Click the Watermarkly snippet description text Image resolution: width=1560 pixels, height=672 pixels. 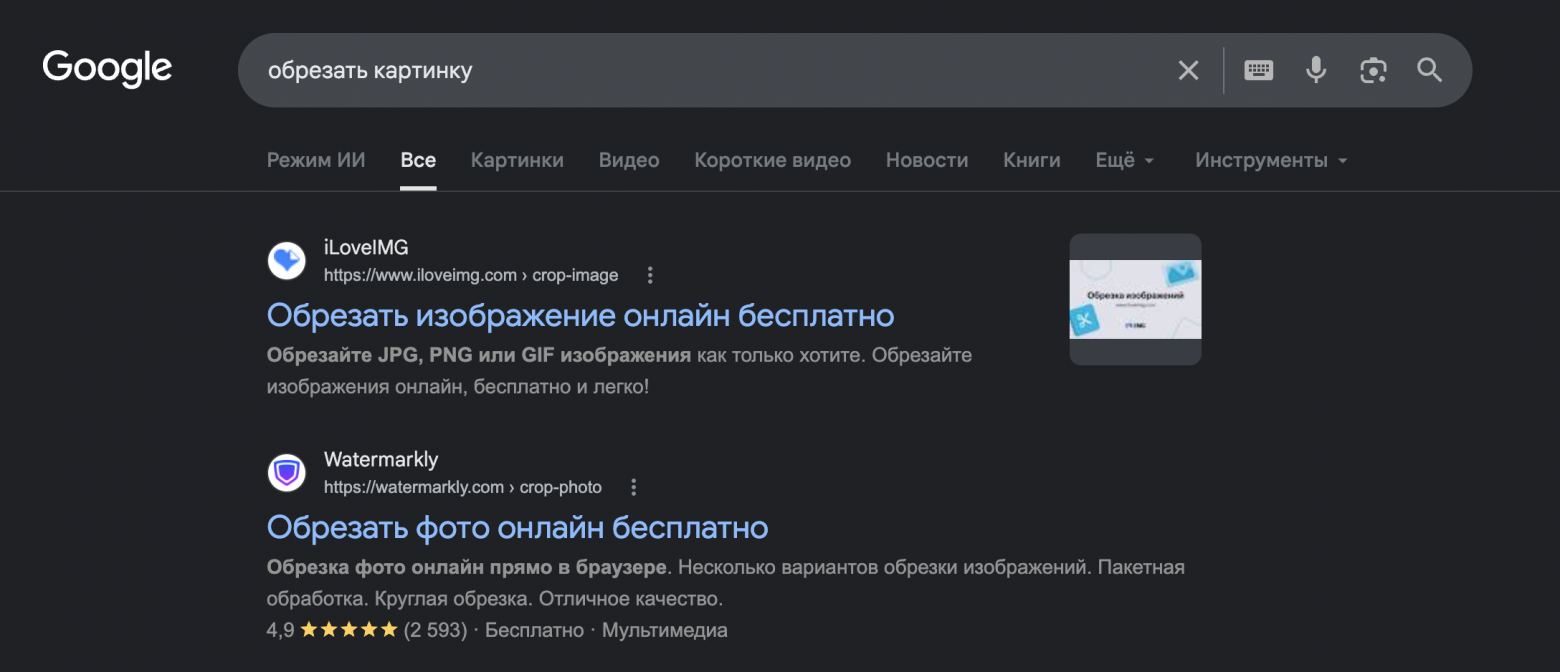[x=725, y=583]
